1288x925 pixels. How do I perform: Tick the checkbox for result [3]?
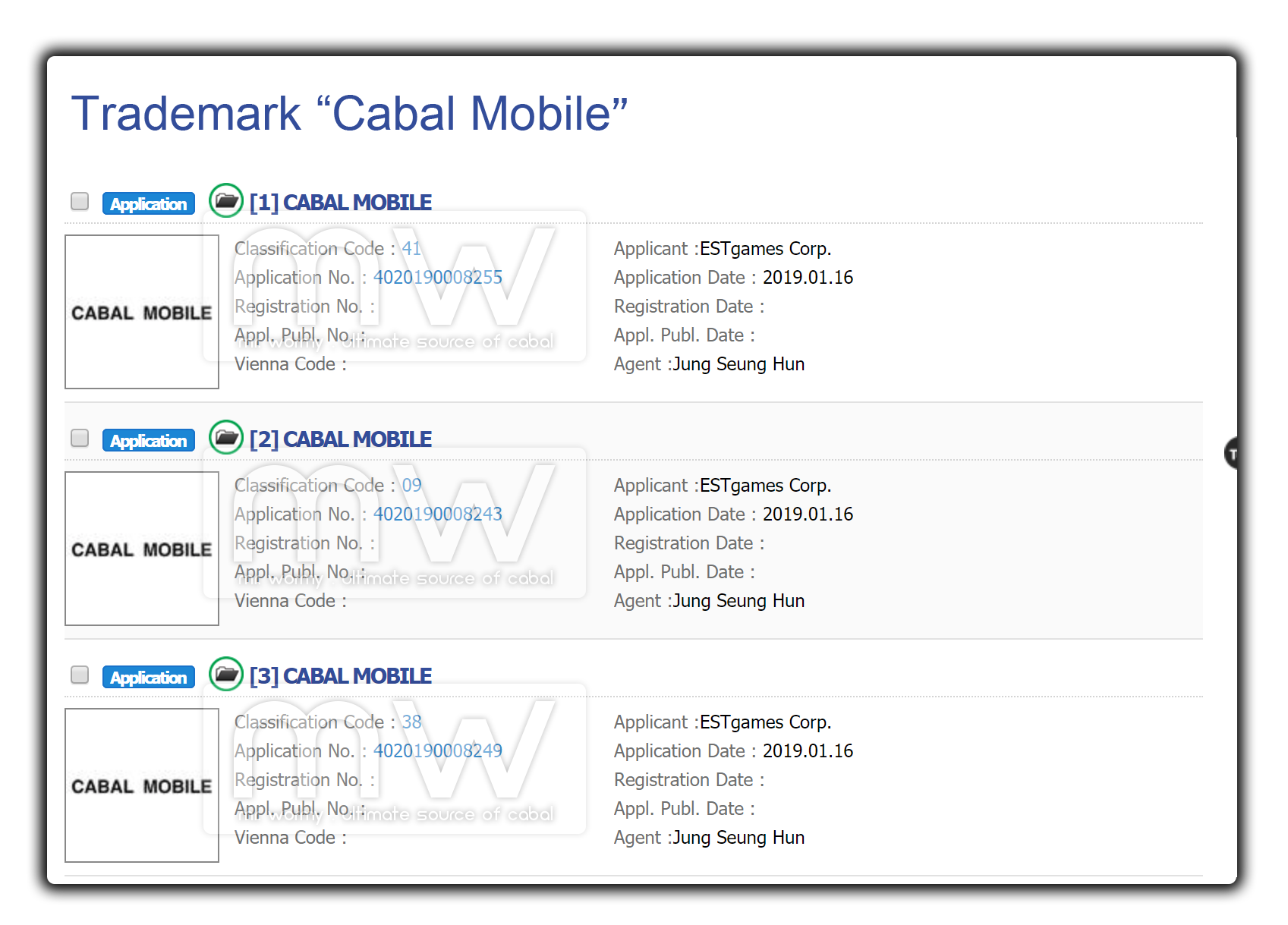(80, 675)
